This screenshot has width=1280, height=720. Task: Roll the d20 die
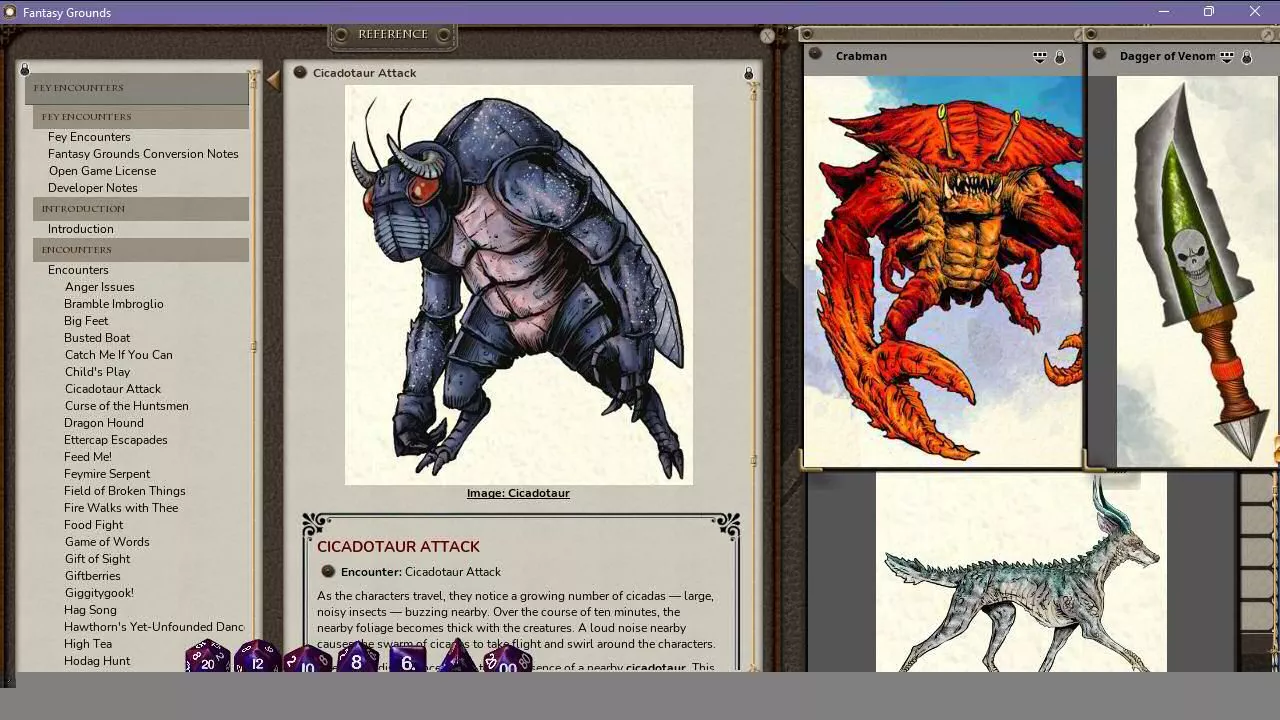pyautogui.click(x=208, y=658)
